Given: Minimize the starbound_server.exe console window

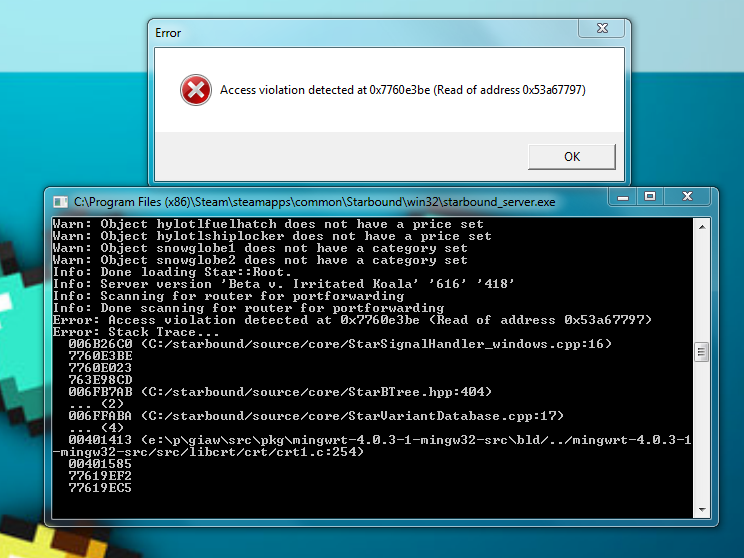Looking at the screenshot, I should click(623, 197).
